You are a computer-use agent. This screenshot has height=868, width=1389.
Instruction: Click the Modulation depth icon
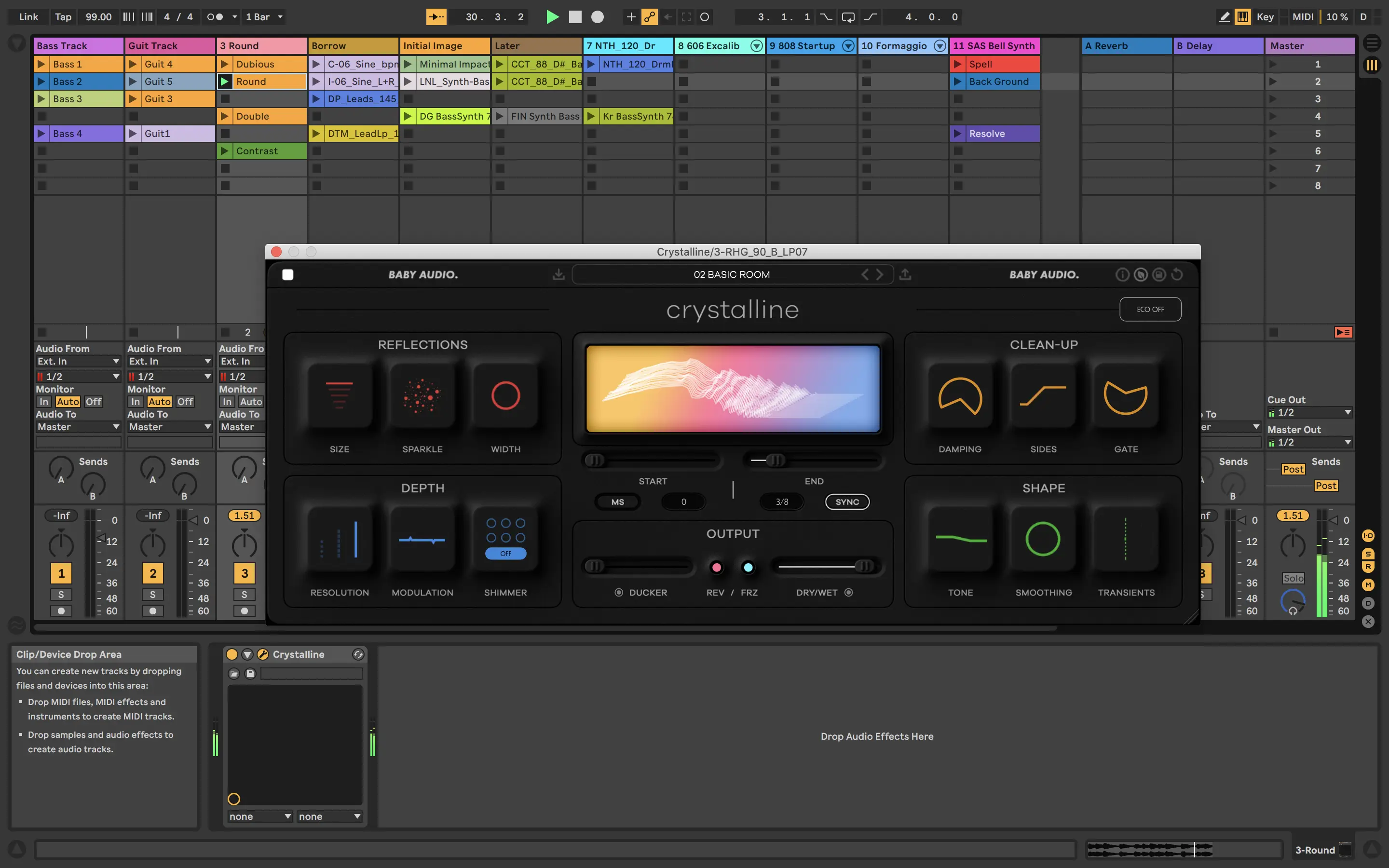(422, 539)
